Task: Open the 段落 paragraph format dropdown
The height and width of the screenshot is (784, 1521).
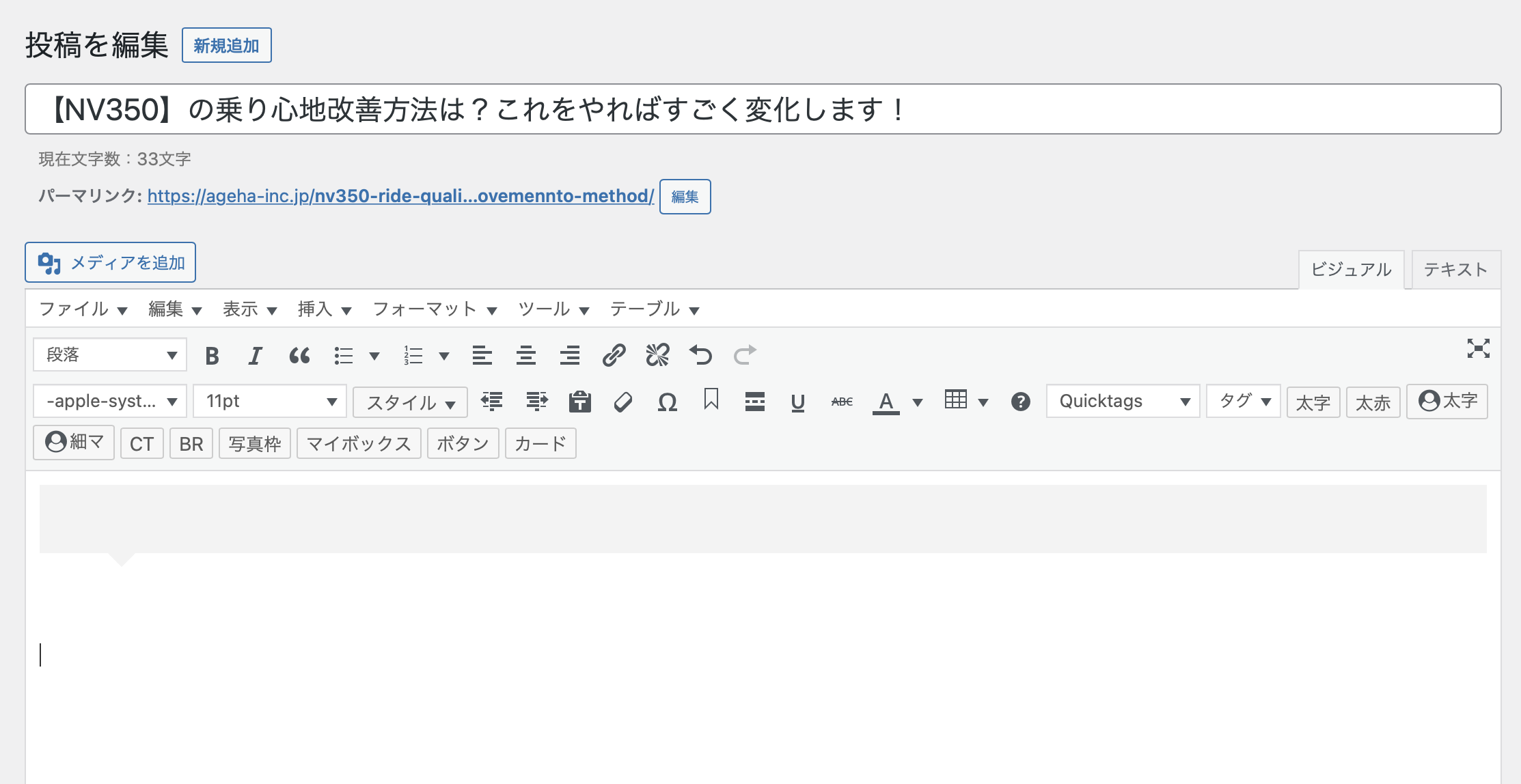Action: [x=110, y=355]
